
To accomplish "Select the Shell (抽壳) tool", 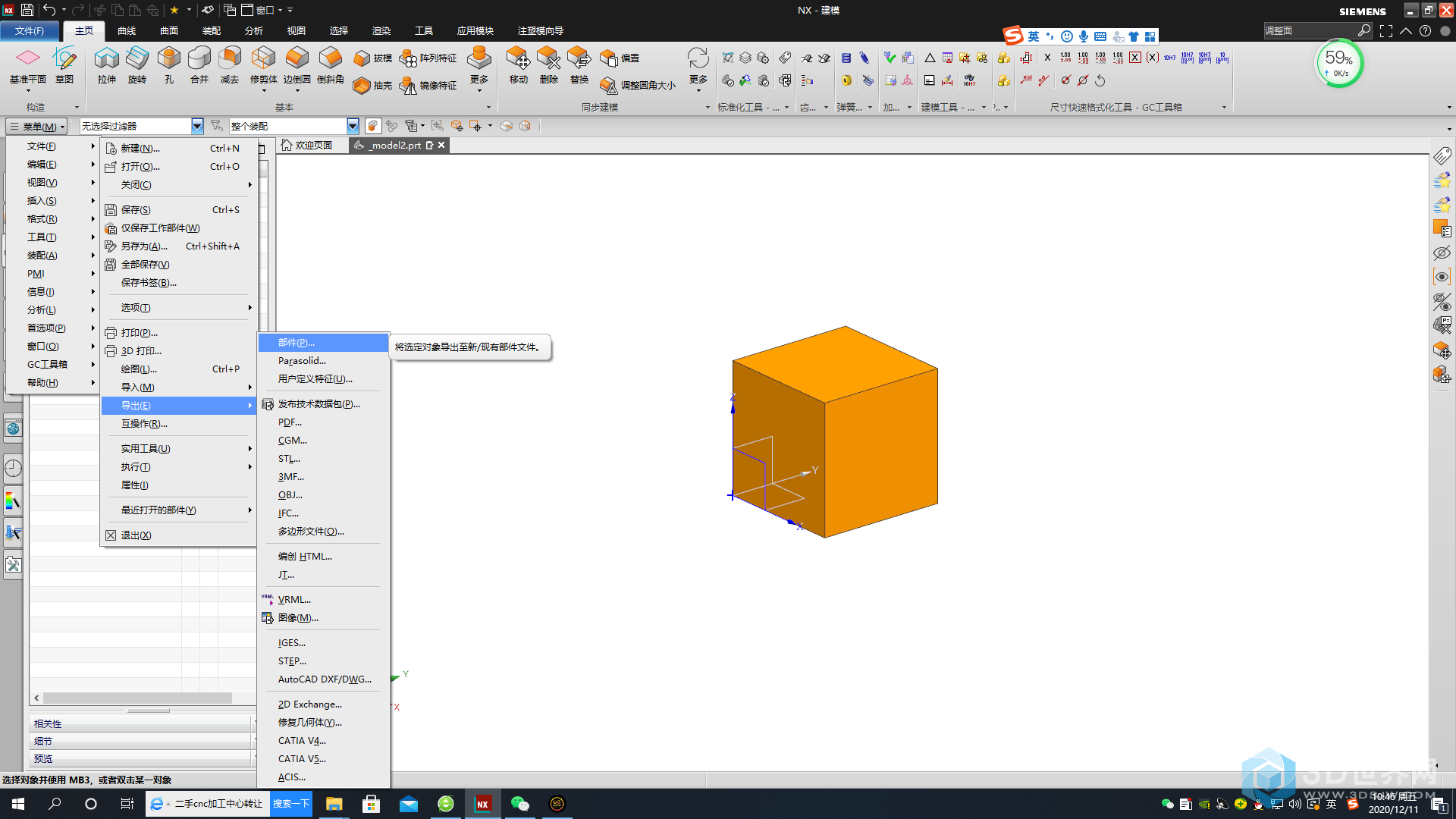I will coord(372,86).
